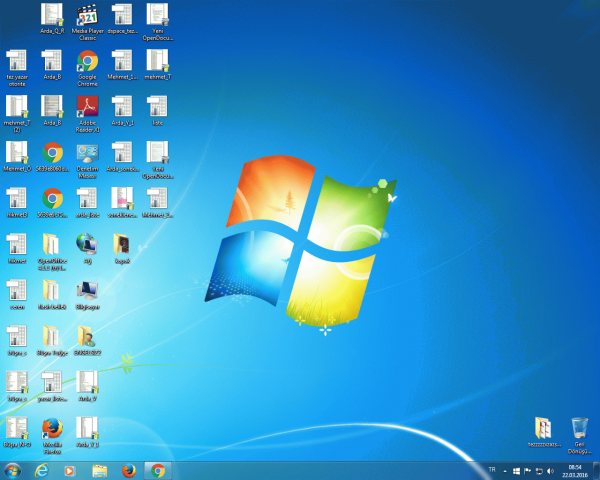Select the Google Chrome desktop shortcut

[x=87, y=61]
